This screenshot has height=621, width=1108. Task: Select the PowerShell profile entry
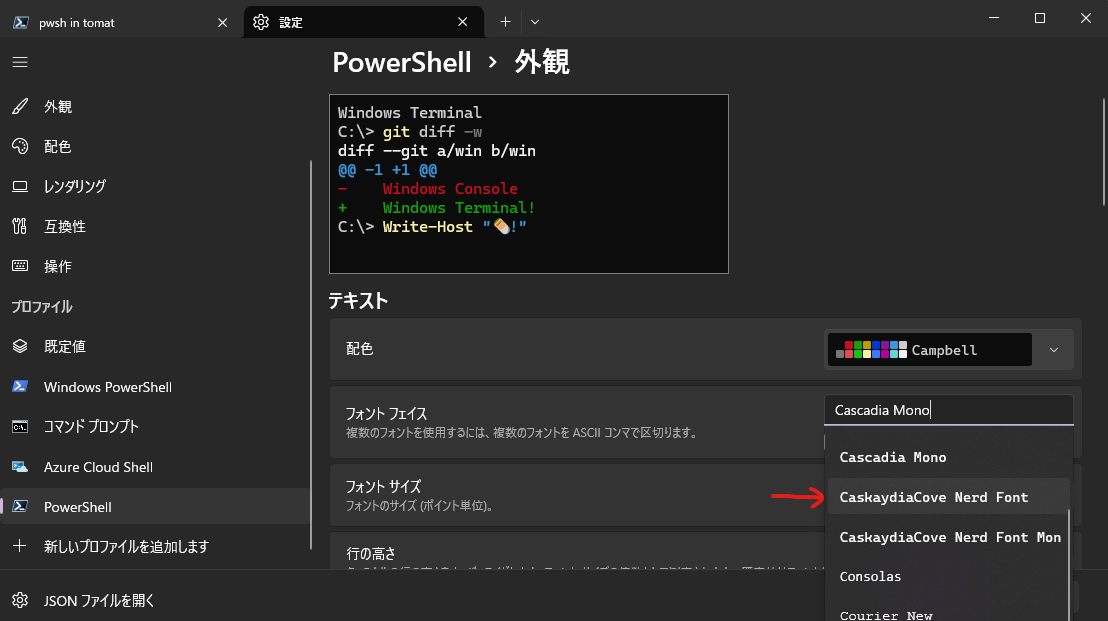(x=155, y=507)
